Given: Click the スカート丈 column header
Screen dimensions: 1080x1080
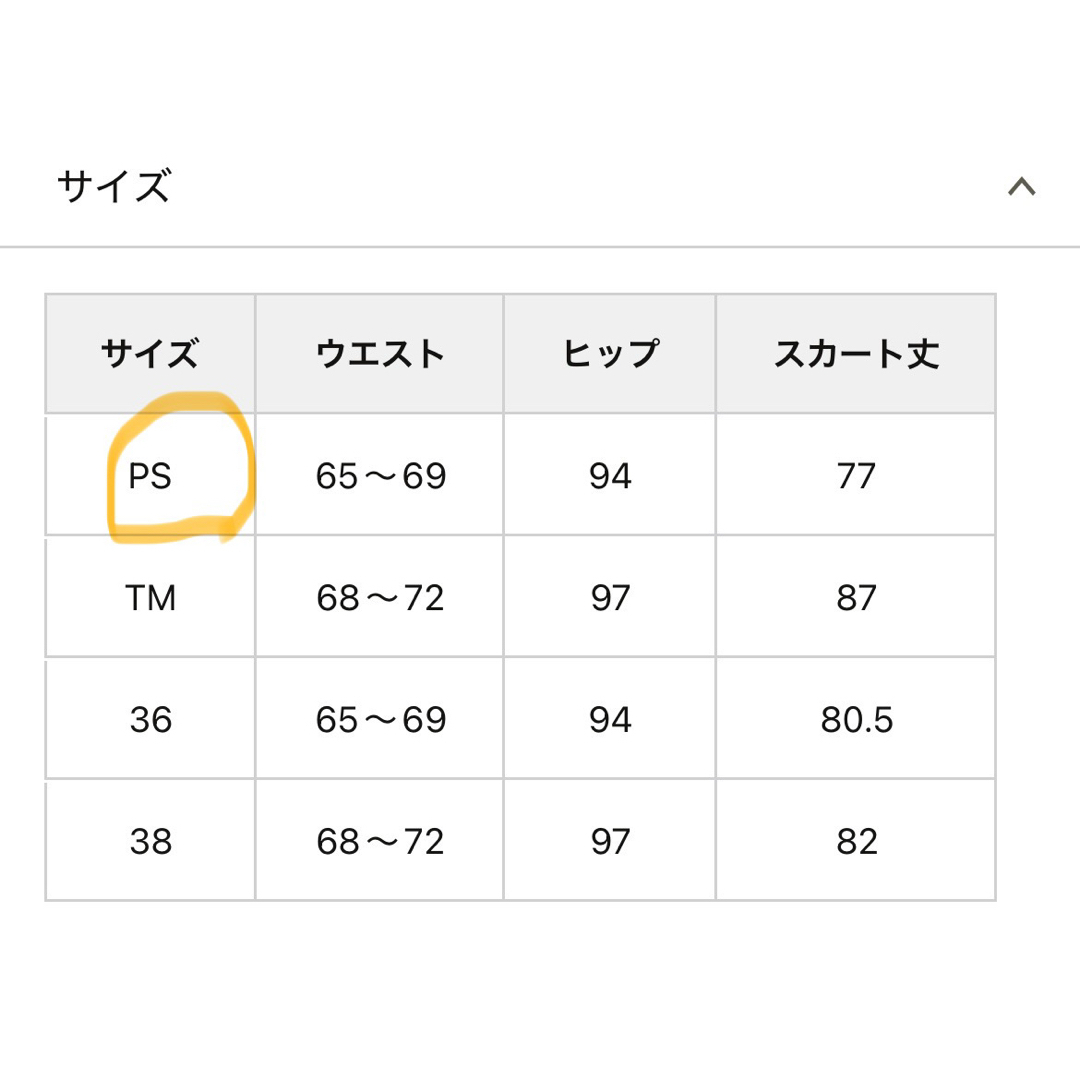Looking at the screenshot, I should 856,354.
